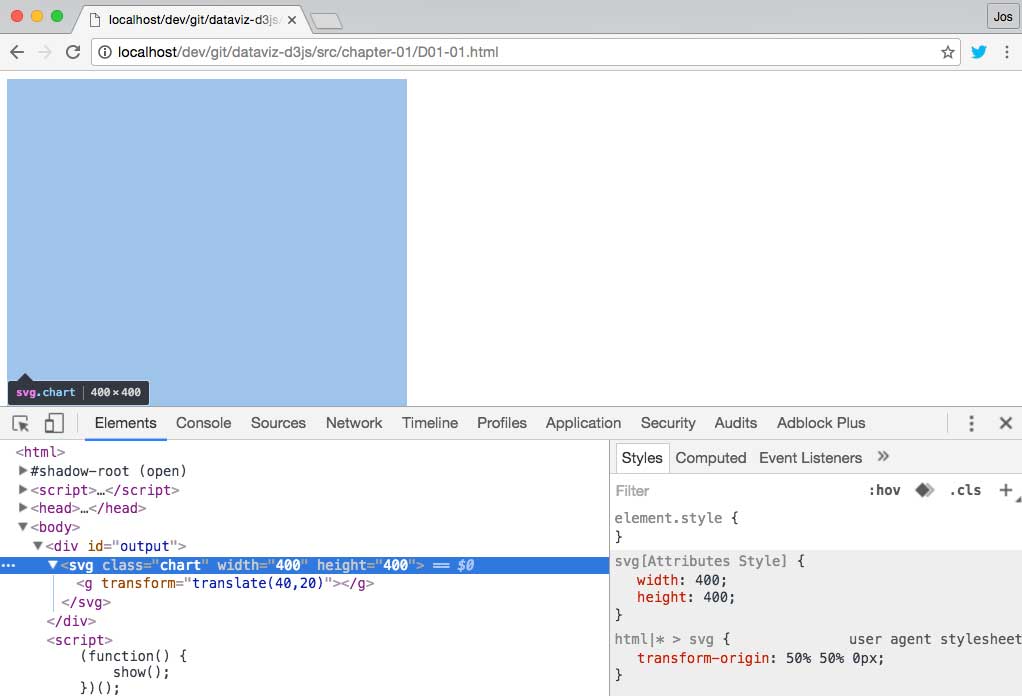Show more sidebar tabs chevron
Viewport: 1022px width, 696px height.
click(883, 457)
